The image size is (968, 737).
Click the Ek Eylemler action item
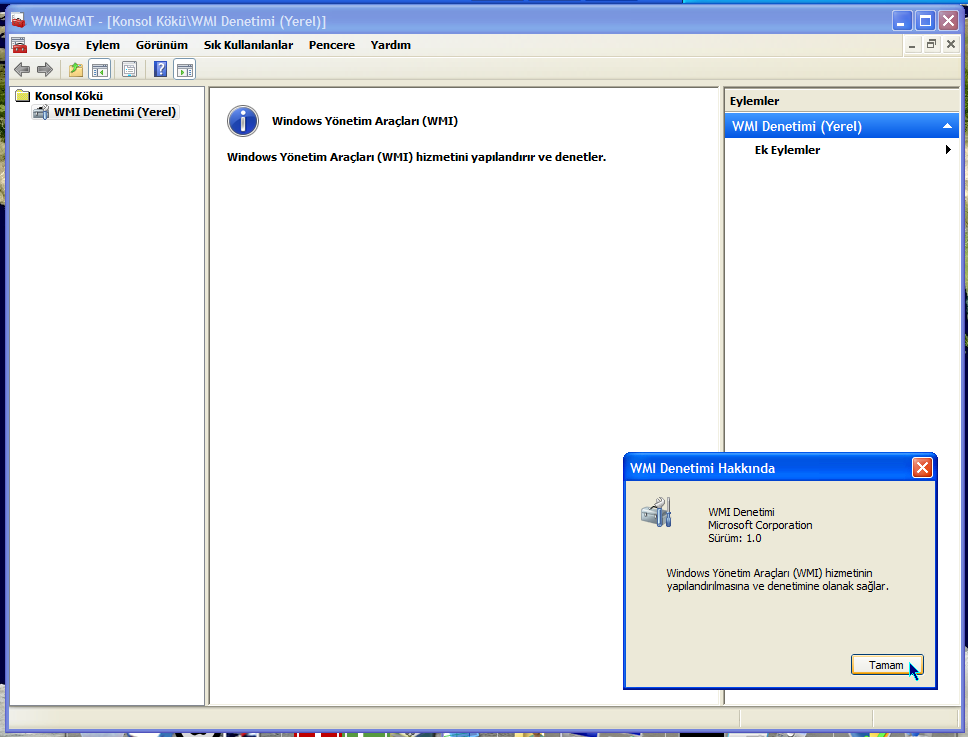pyautogui.click(x=787, y=150)
